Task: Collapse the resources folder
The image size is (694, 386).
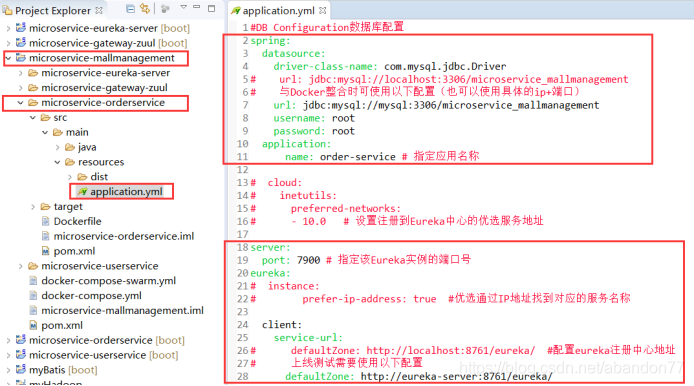Action: tap(58, 162)
